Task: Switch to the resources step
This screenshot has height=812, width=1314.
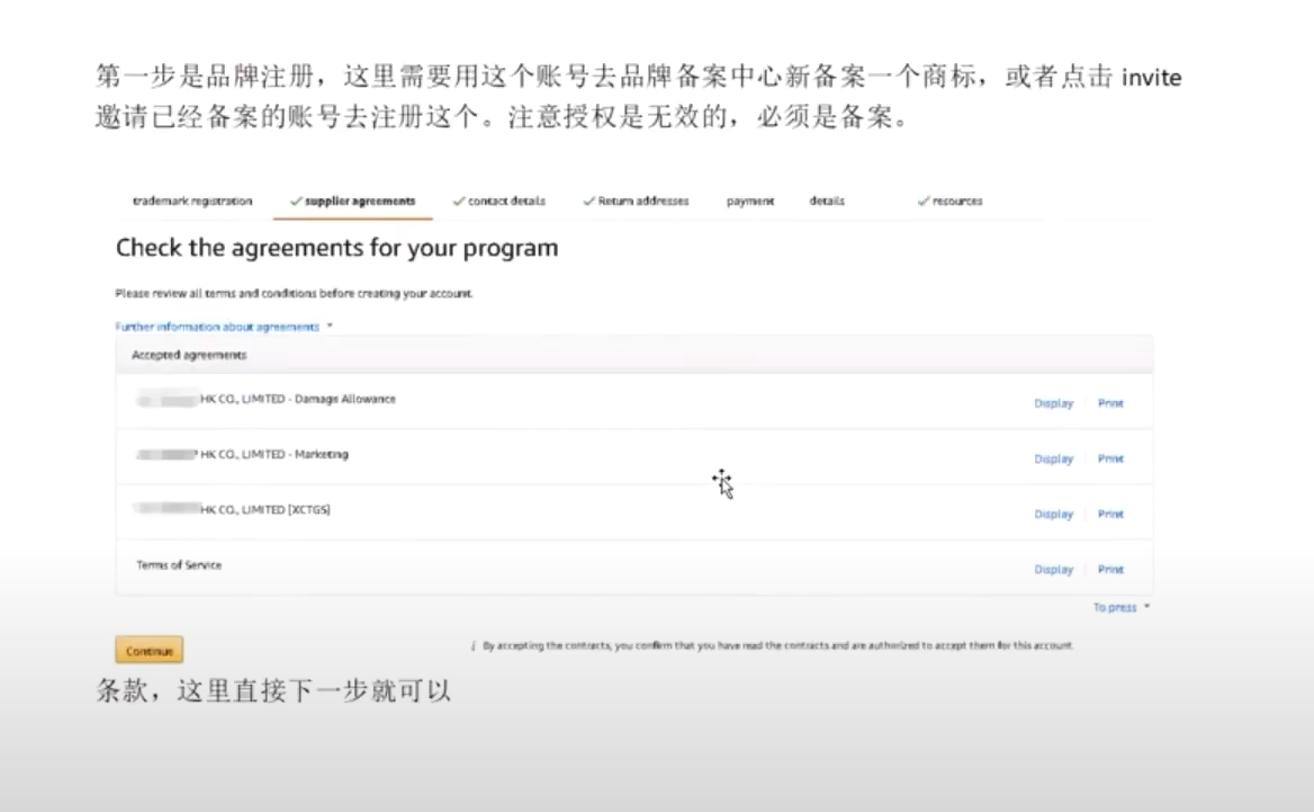Action: click(x=957, y=200)
